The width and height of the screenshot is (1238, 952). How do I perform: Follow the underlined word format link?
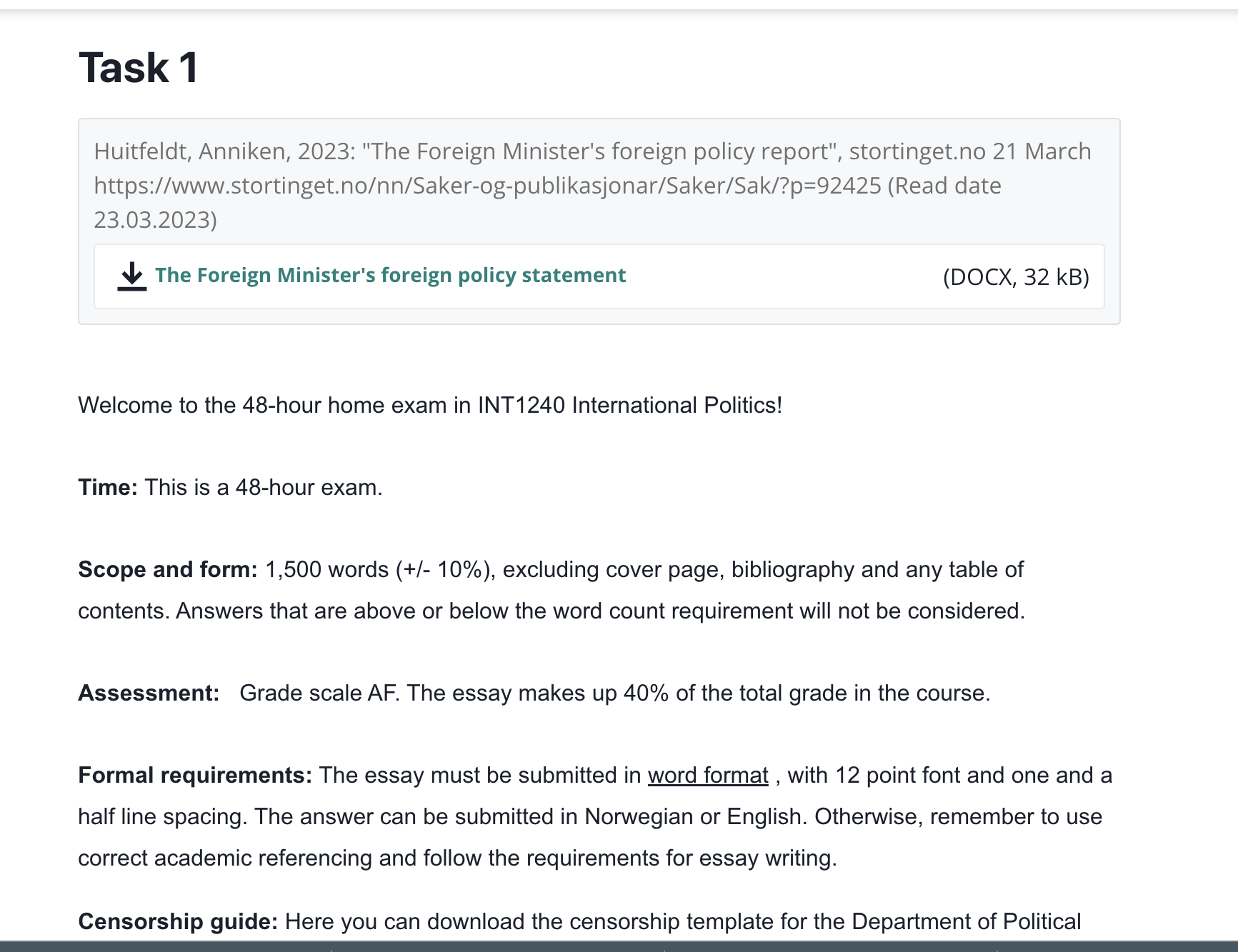(x=708, y=775)
